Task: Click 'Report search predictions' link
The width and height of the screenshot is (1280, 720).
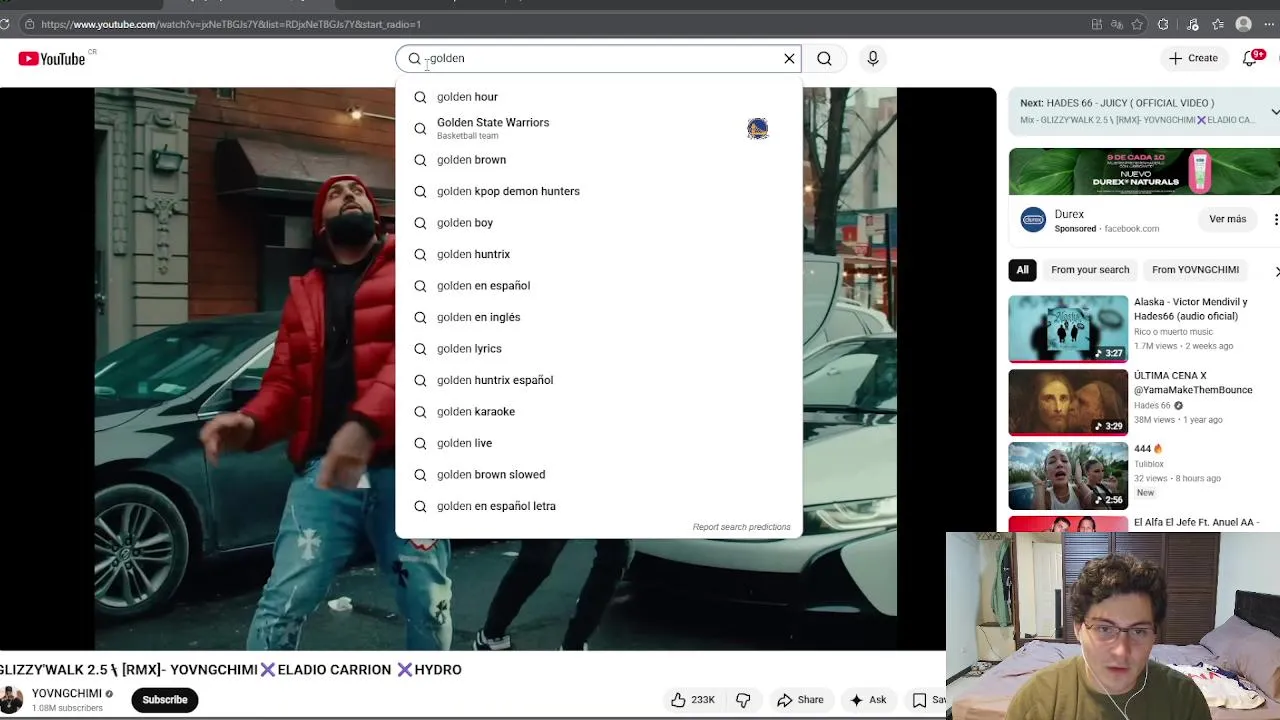Action: click(x=741, y=527)
